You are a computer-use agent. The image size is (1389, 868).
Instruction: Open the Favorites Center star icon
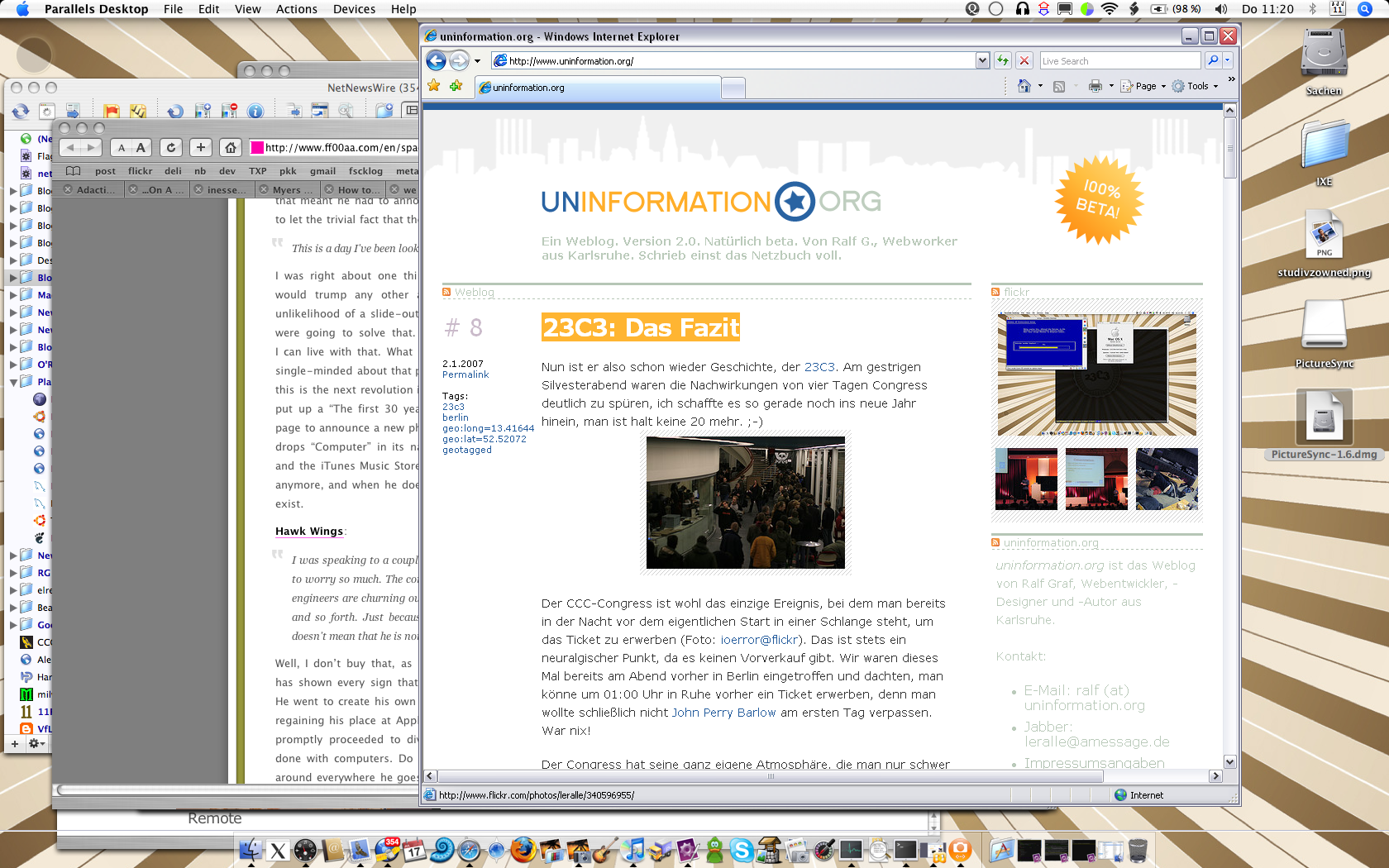[434, 86]
